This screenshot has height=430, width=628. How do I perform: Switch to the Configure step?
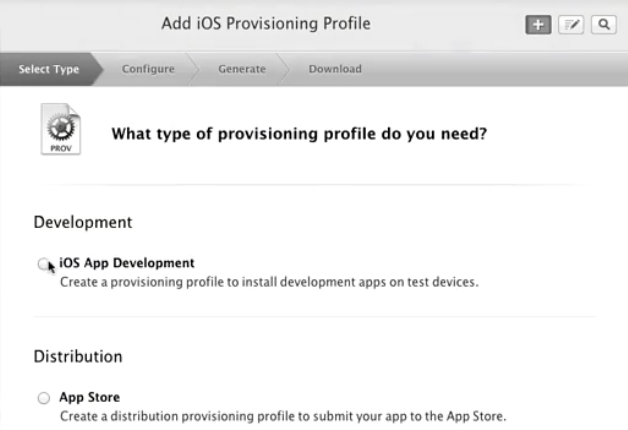(148, 69)
